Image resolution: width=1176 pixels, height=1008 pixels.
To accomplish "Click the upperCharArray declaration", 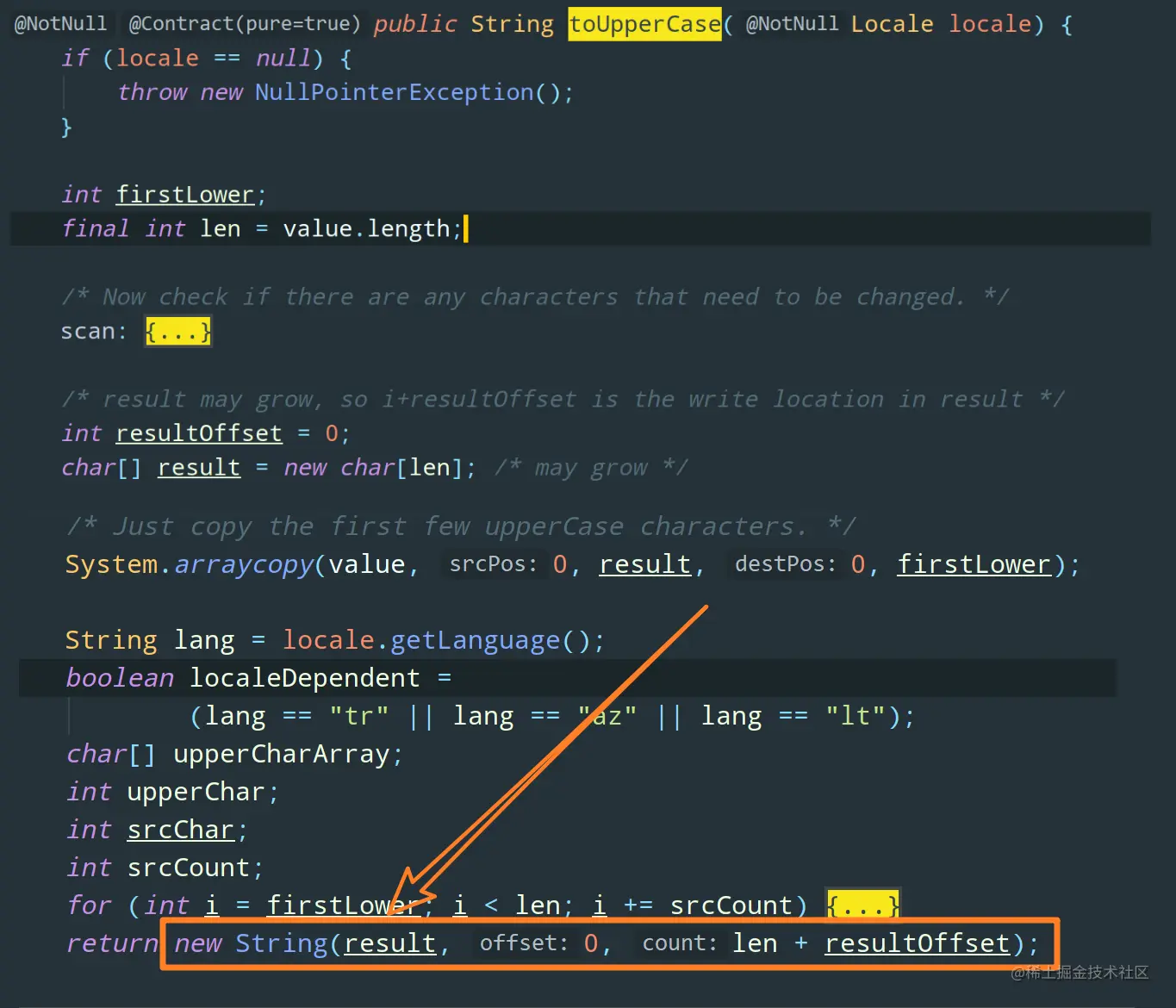I will (282, 754).
